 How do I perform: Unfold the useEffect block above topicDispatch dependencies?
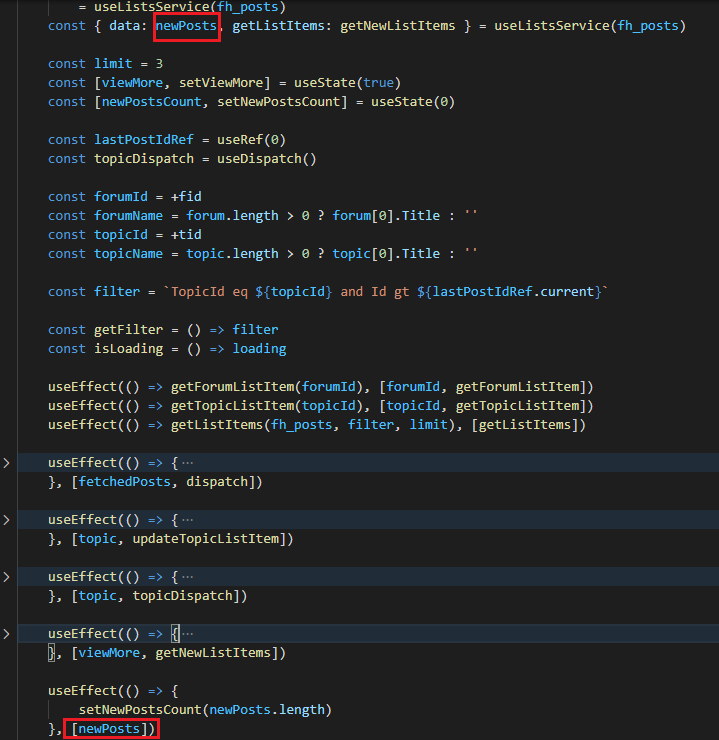click(6, 577)
